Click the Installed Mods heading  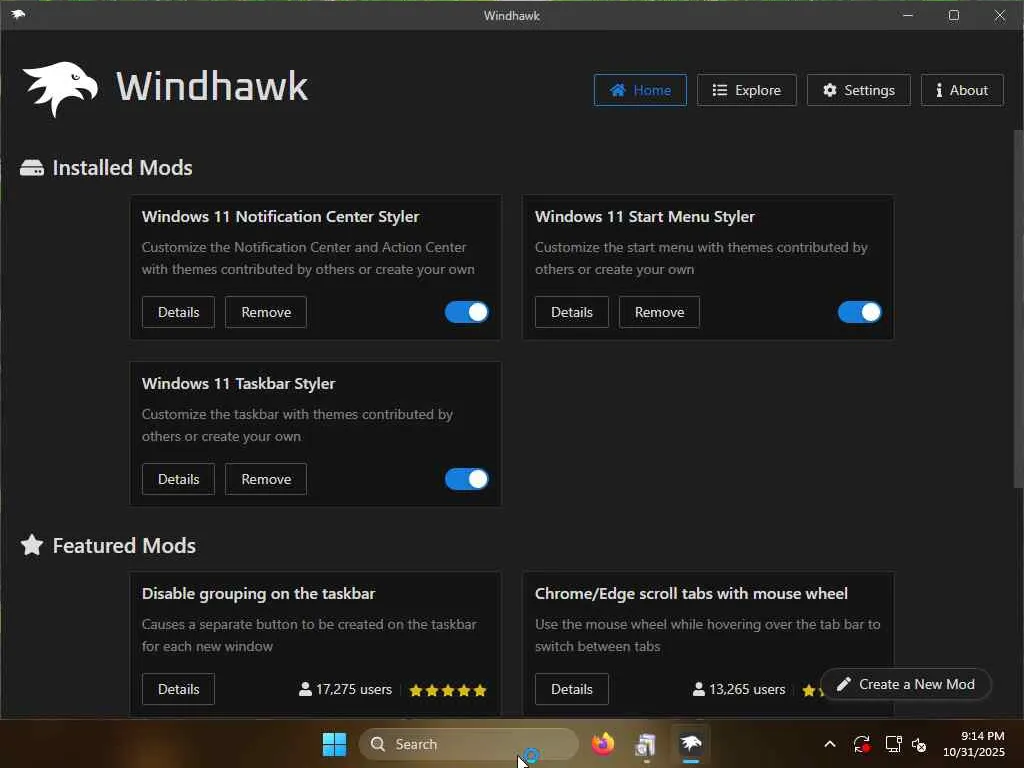click(122, 168)
